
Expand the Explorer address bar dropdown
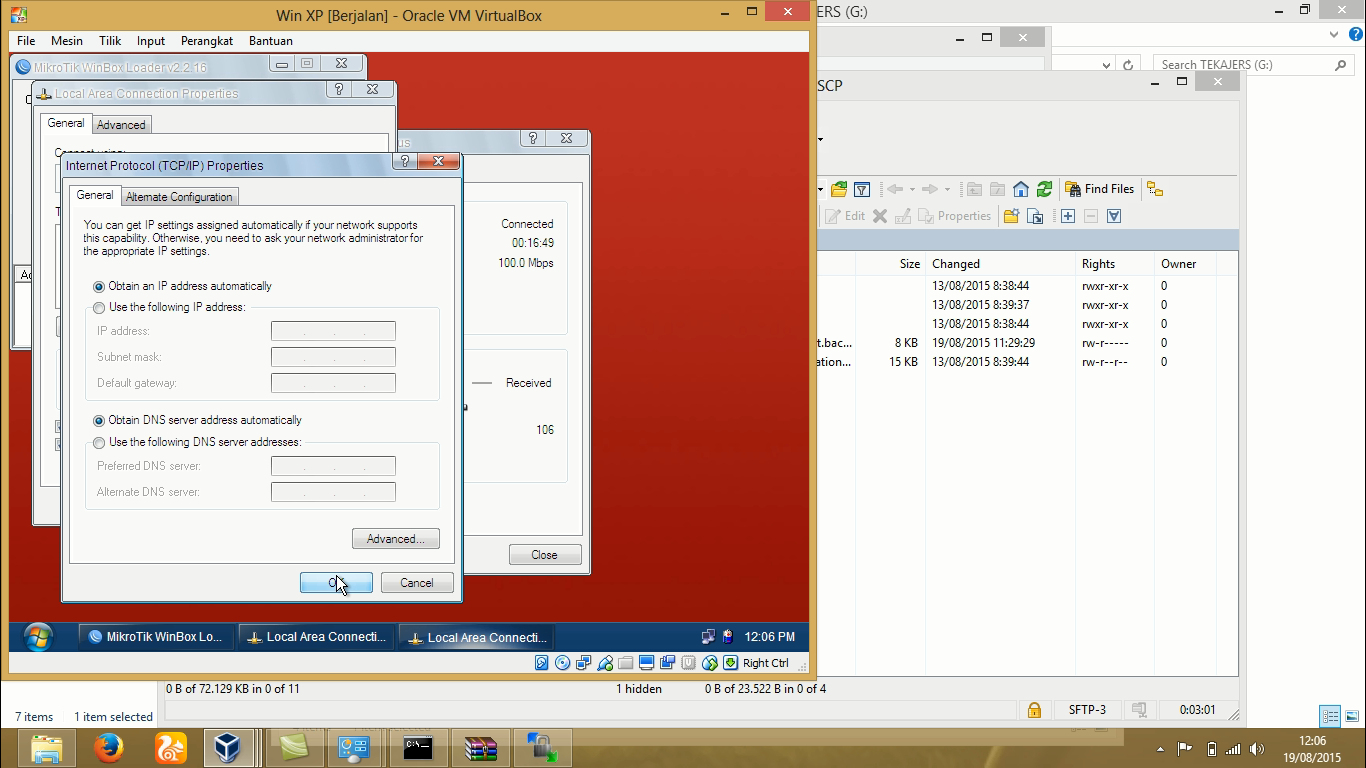click(x=1106, y=65)
